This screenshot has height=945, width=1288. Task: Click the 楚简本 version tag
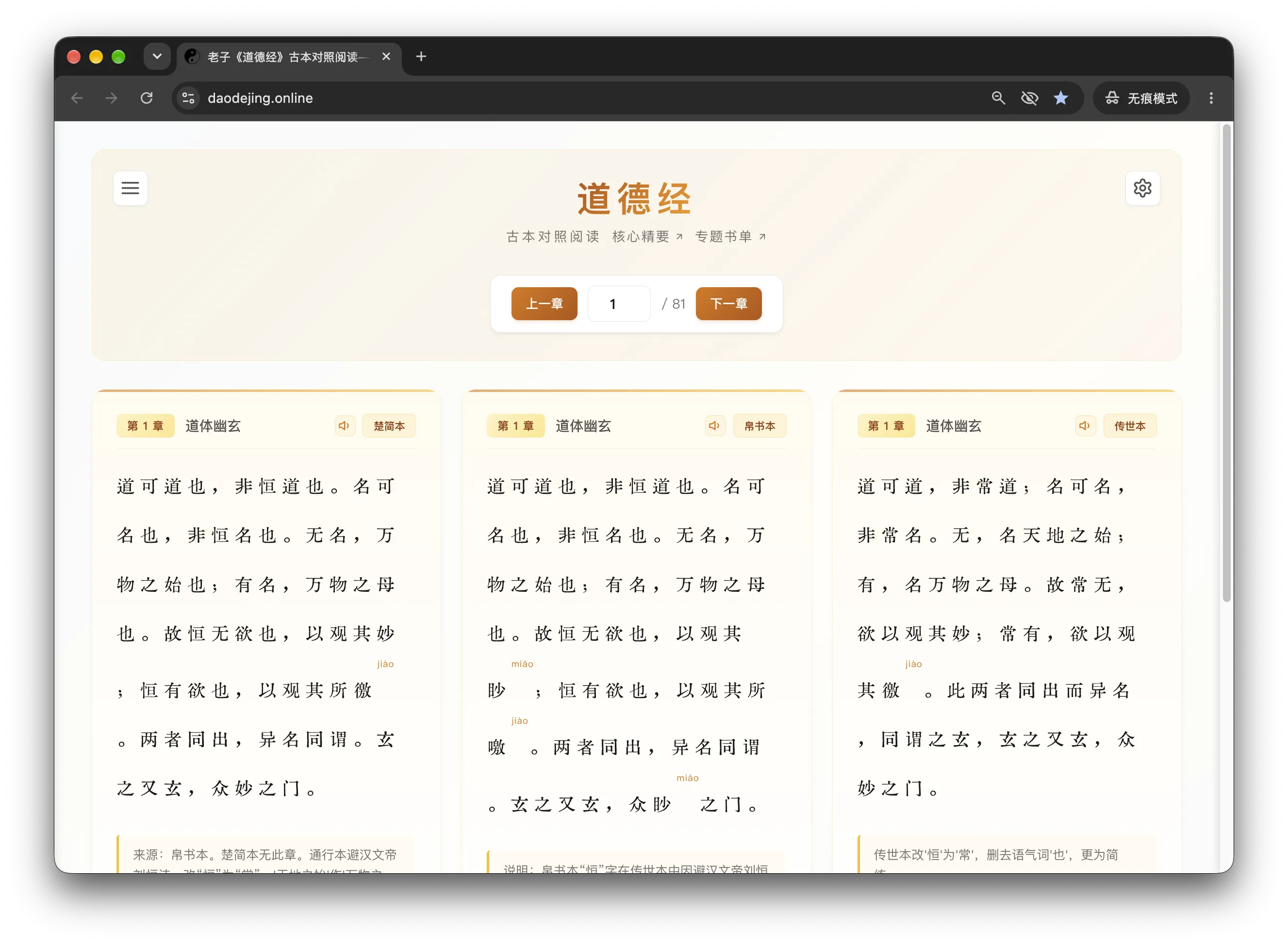pyautogui.click(x=389, y=425)
